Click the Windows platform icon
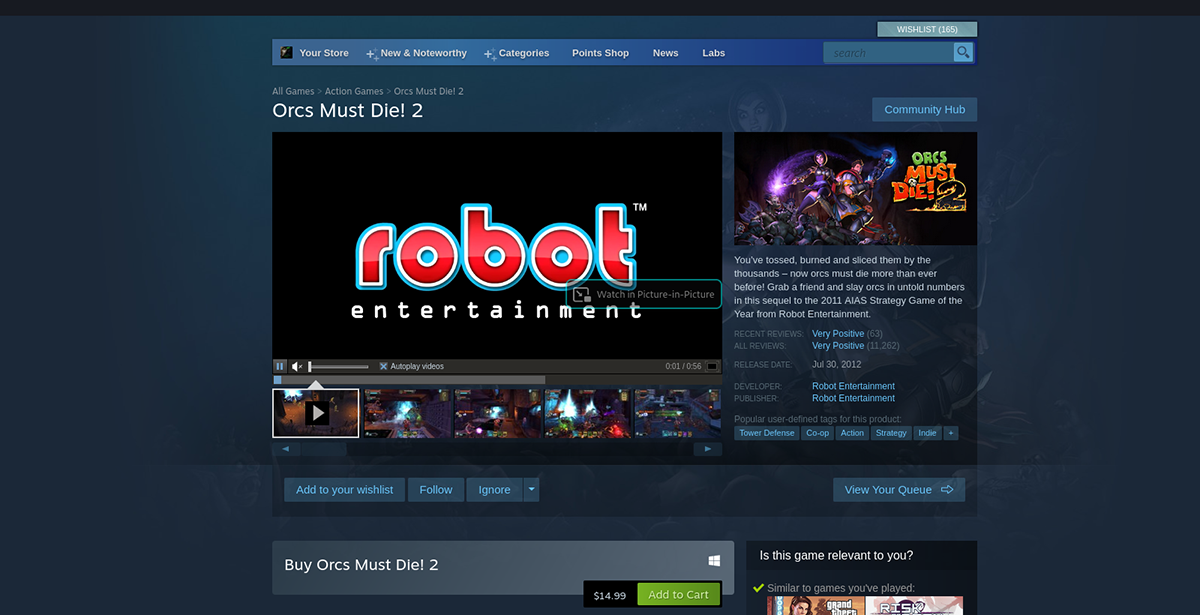 715,561
